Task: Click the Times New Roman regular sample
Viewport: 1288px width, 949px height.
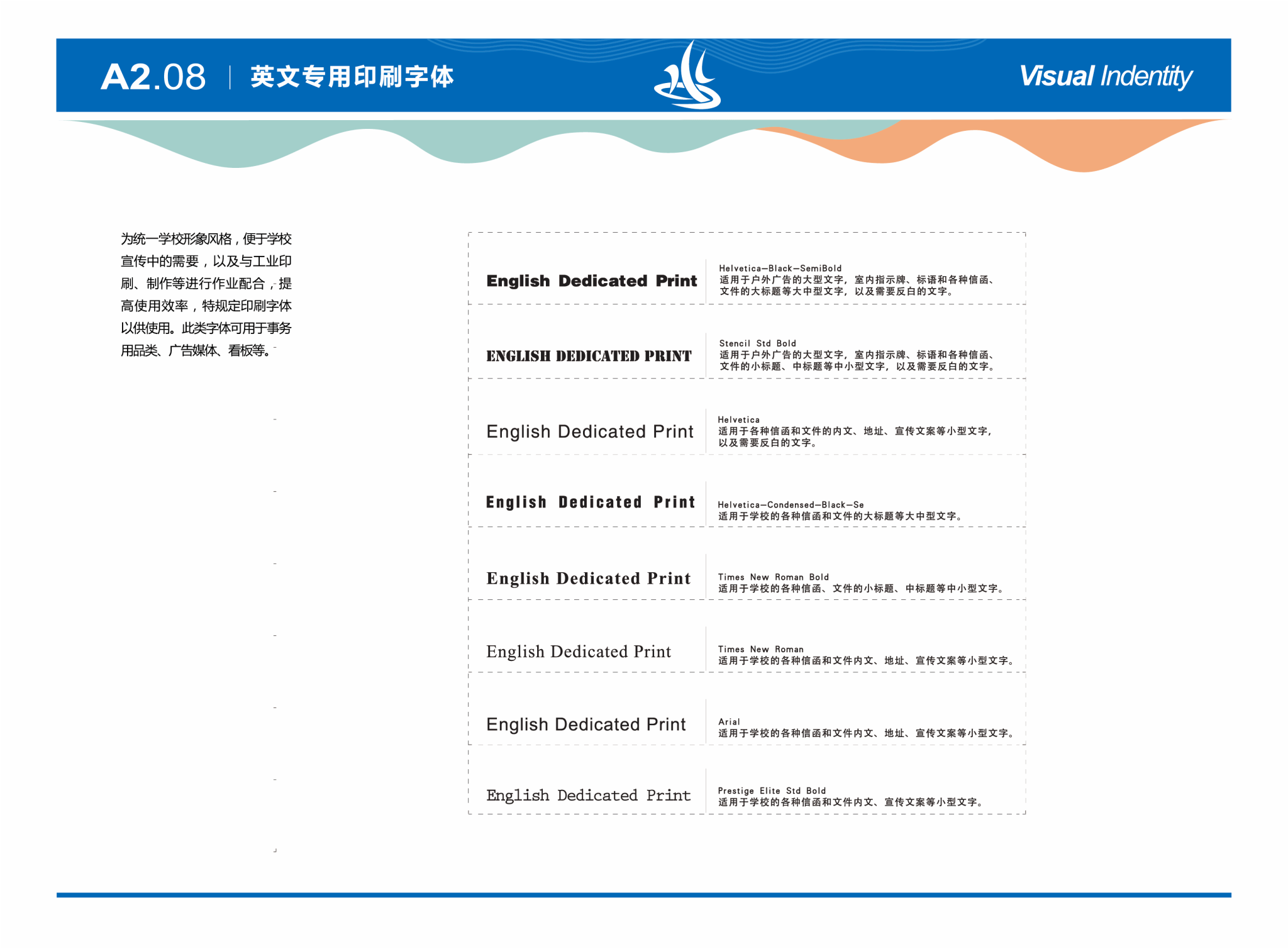Action: [x=579, y=652]
